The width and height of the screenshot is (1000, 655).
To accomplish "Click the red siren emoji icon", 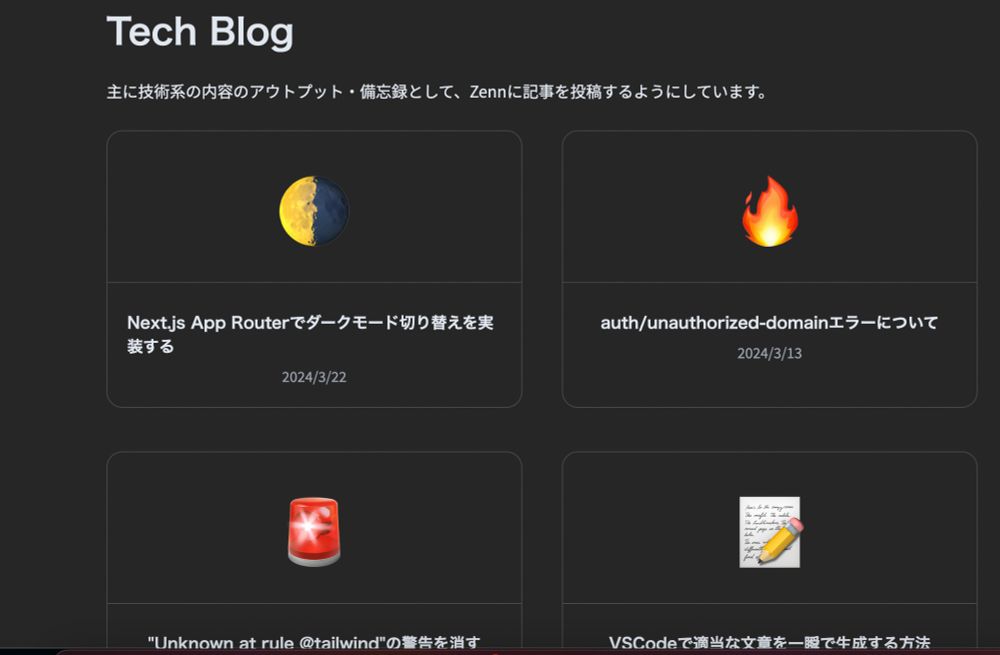I will pyautogui.click(x=314, y=532).
